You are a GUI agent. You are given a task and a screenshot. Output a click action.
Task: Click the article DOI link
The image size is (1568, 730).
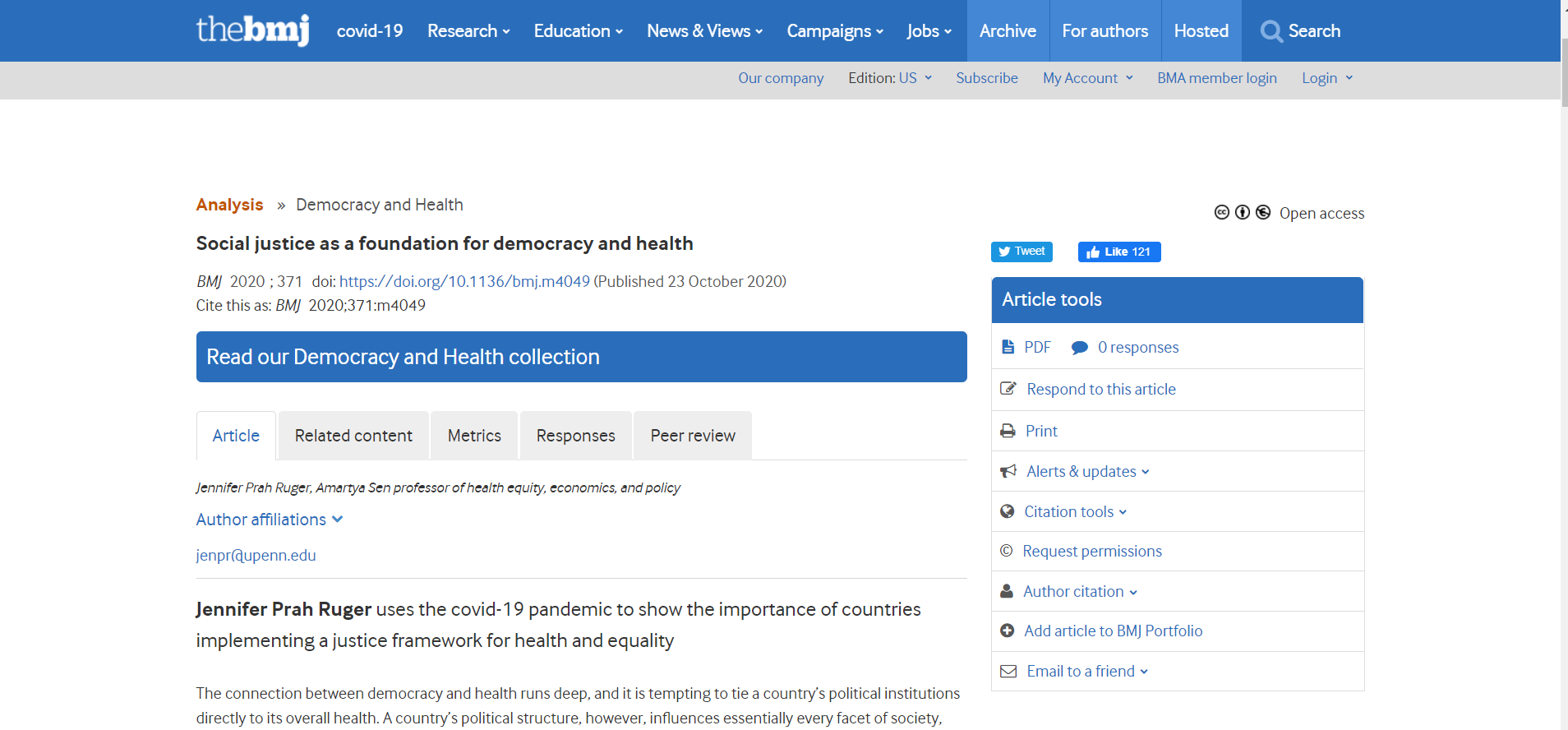[464, 281]
